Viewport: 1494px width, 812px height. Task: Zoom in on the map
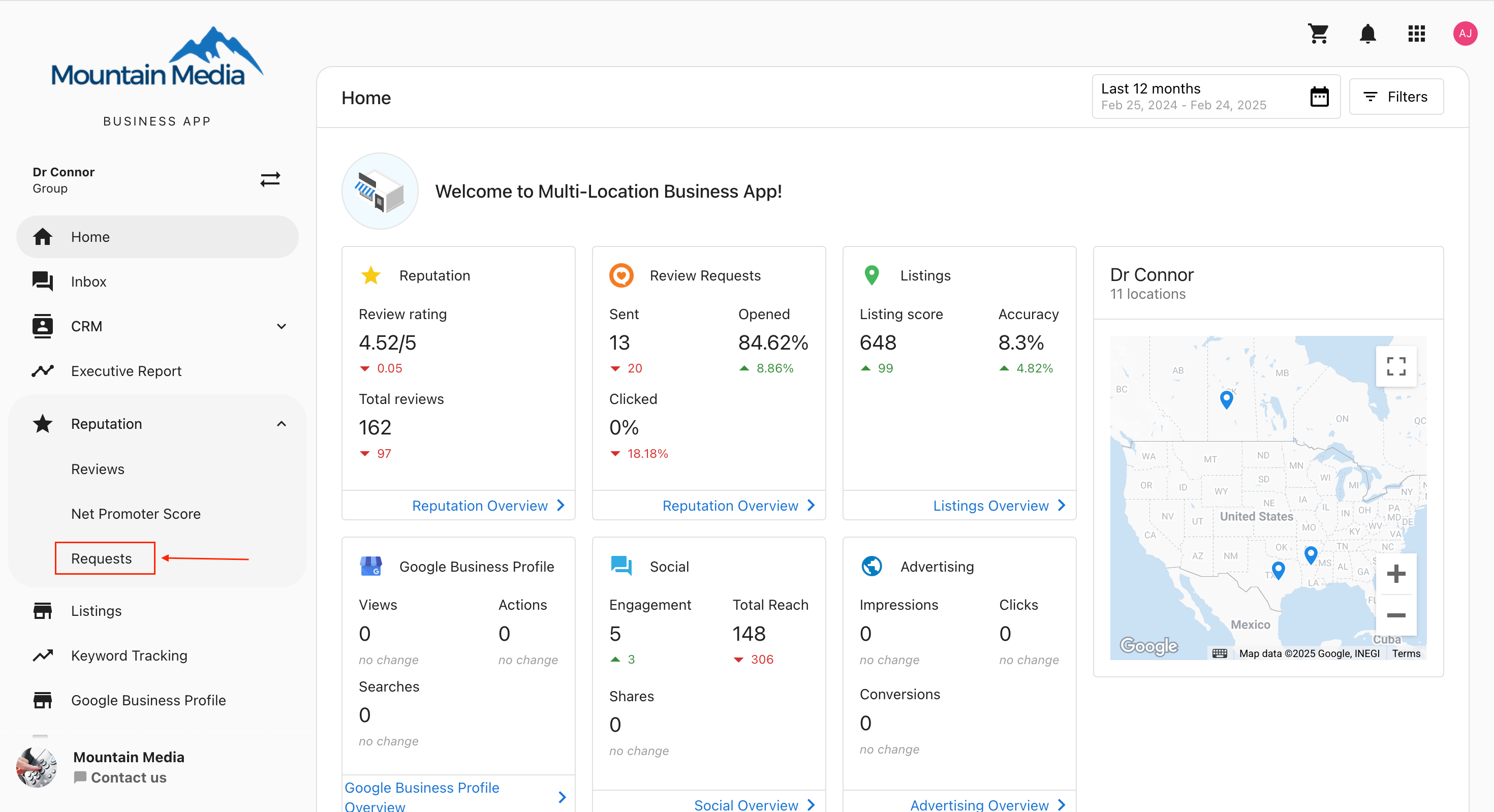pyautogui.click(x=1395, y=574)
